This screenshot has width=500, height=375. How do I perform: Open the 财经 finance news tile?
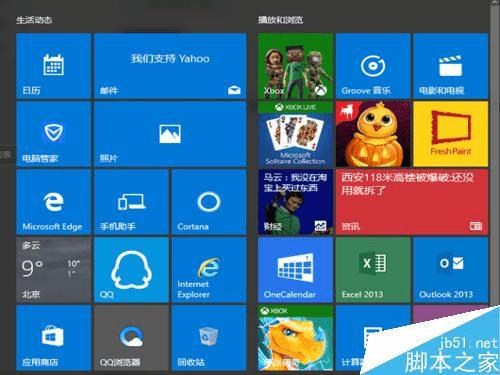tap(295, 202)
